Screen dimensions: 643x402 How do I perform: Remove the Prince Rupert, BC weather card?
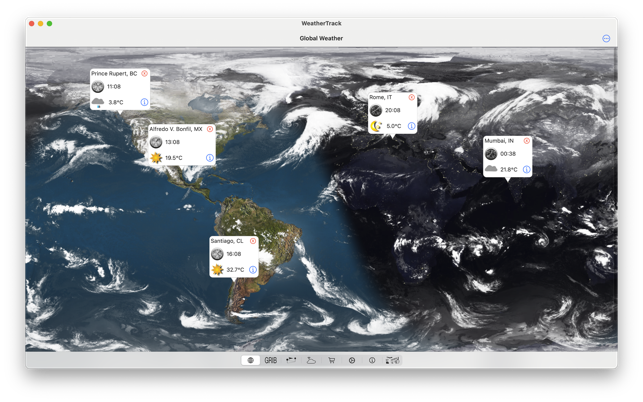[x=144, y=73]
